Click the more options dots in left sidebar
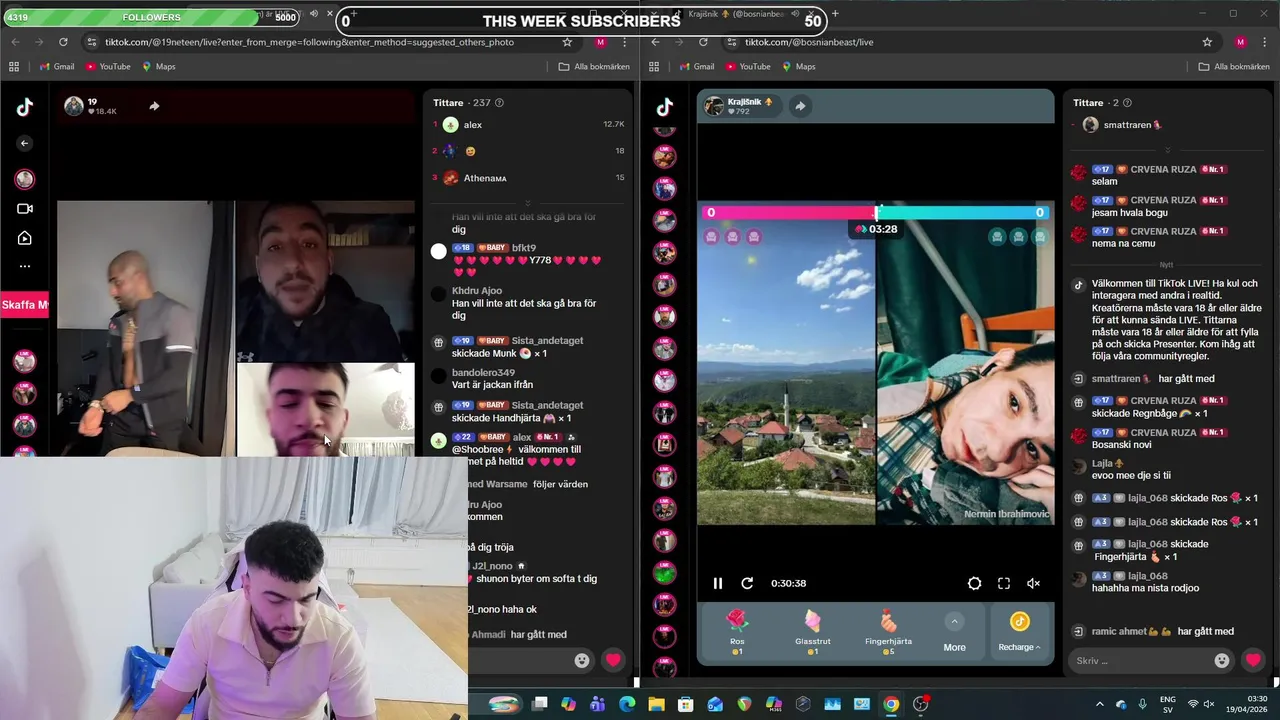 (25, 266)
